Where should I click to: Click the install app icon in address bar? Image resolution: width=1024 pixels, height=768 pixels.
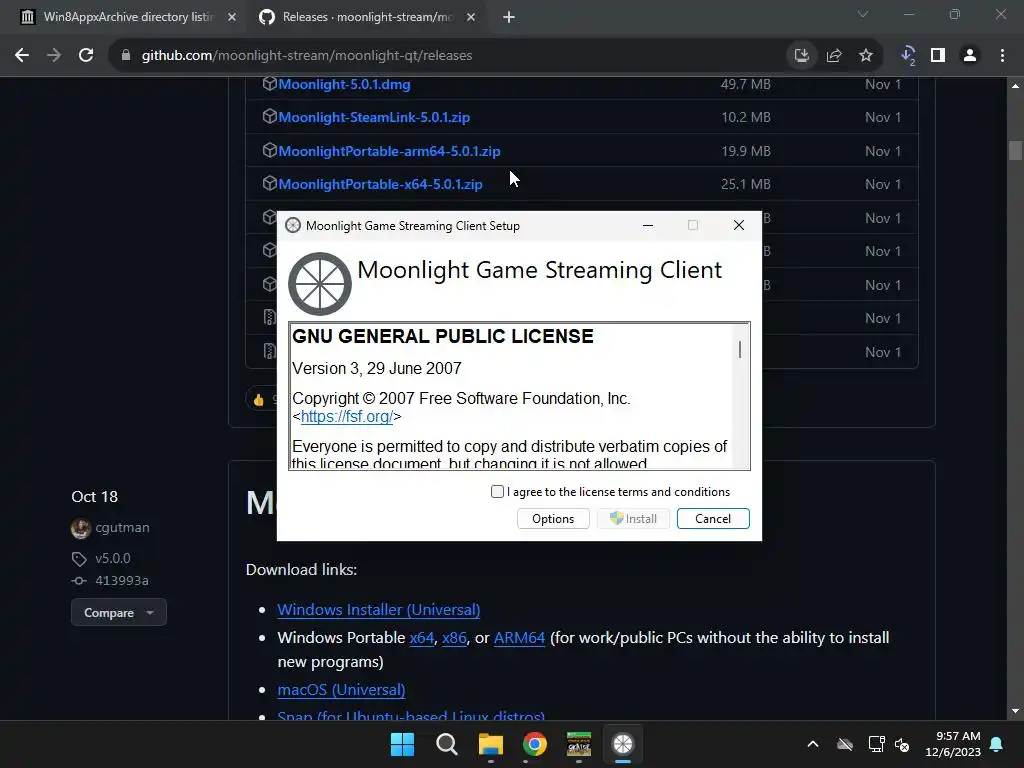[x=801, y=56]
